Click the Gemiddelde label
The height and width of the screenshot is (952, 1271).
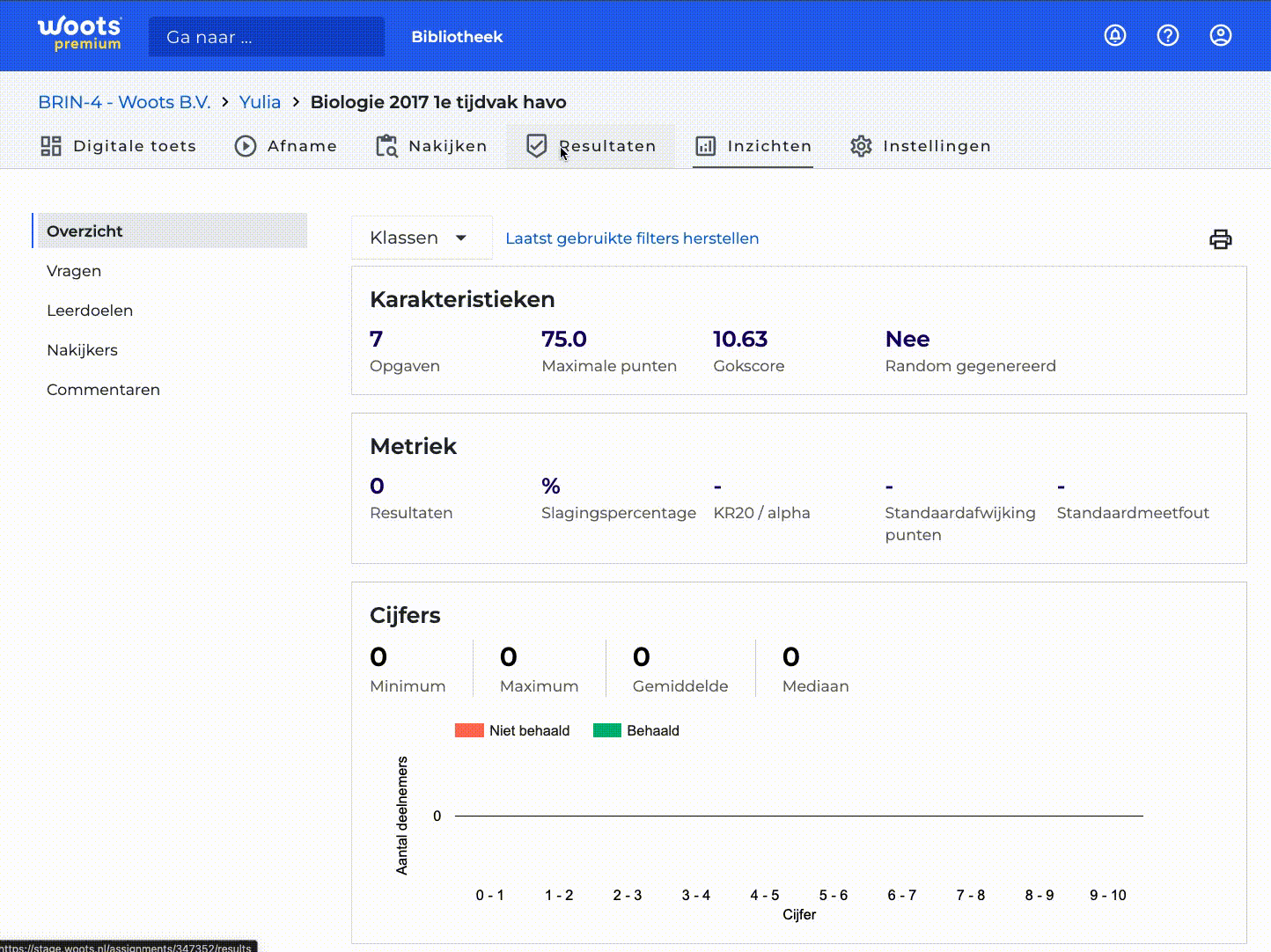pos(680,686)
